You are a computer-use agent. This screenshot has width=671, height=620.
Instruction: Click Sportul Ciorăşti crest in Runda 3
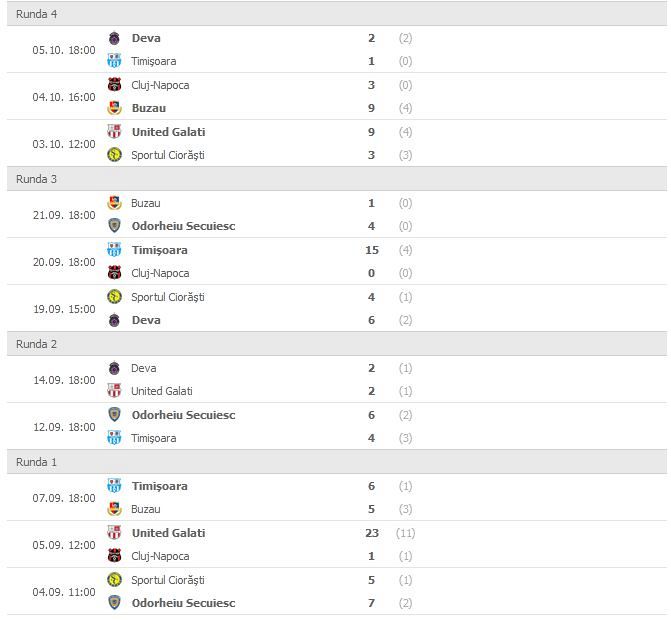[114, 297]
